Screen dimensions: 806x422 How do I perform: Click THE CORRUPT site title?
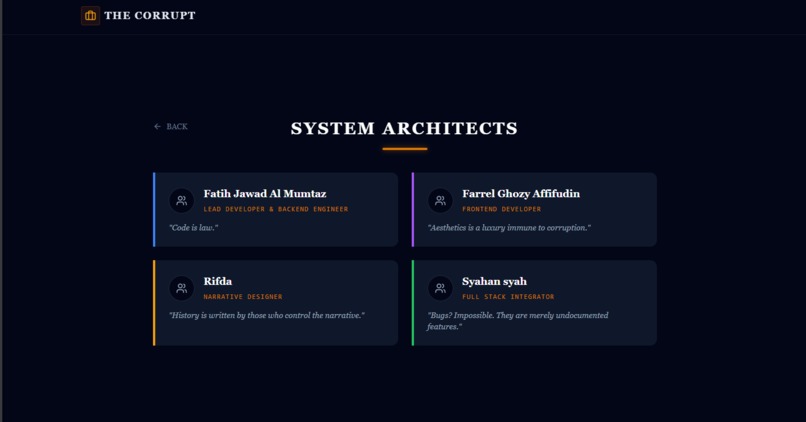pyautogui.click(x=150, y=15)
